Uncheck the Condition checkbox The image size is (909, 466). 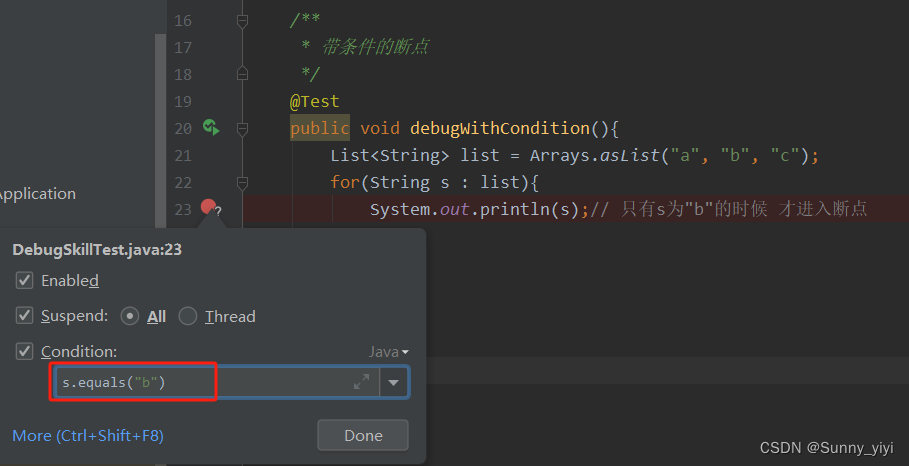coord(24,351)
